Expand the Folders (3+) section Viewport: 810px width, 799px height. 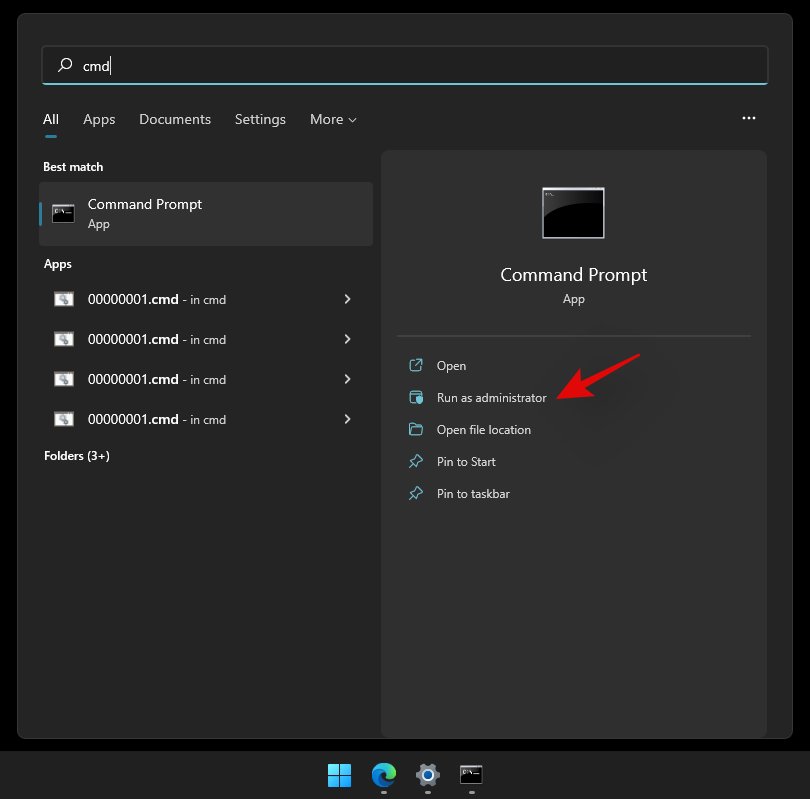(77, 456)
